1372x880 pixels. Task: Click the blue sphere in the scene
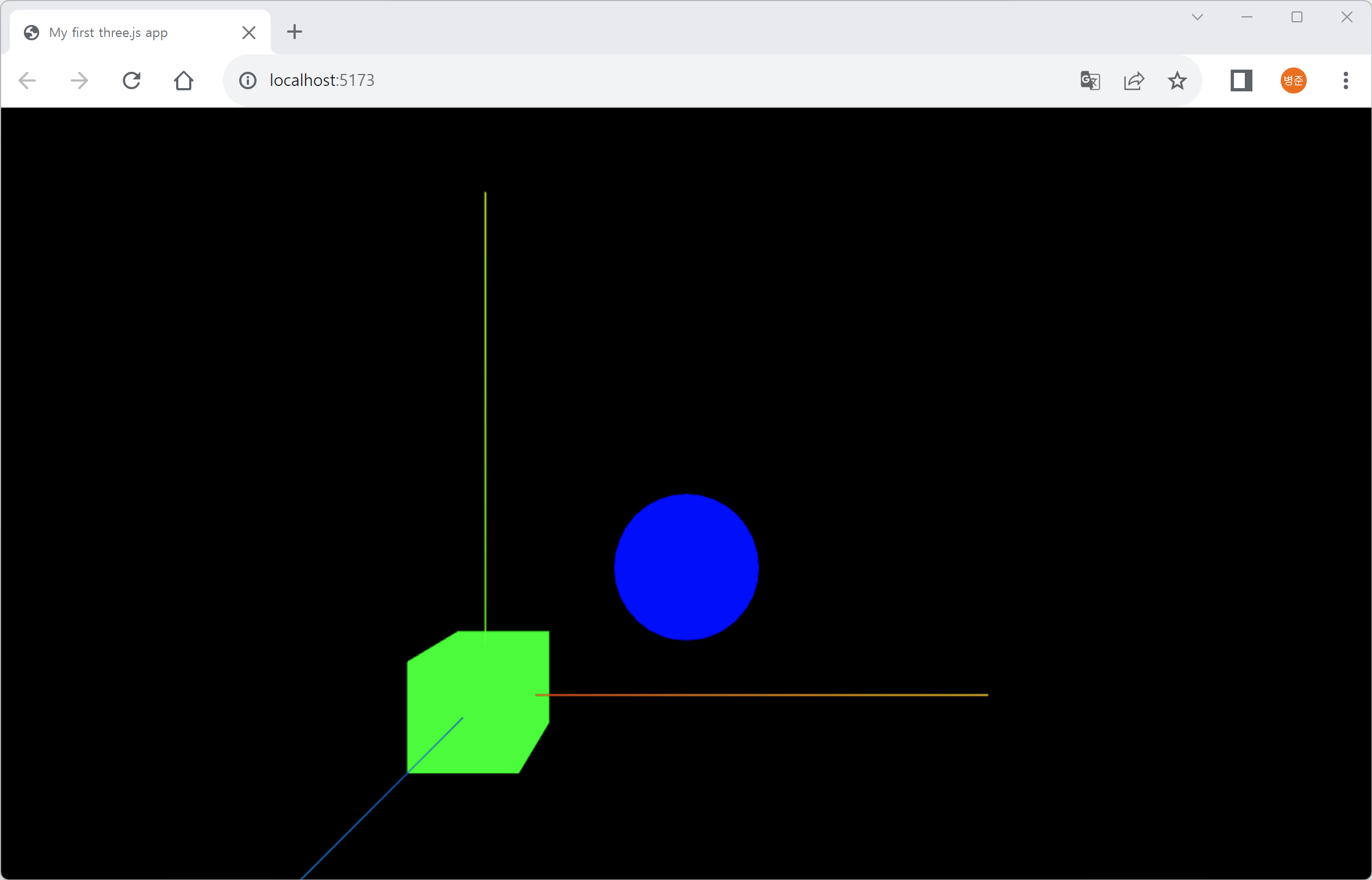[687, 567]
